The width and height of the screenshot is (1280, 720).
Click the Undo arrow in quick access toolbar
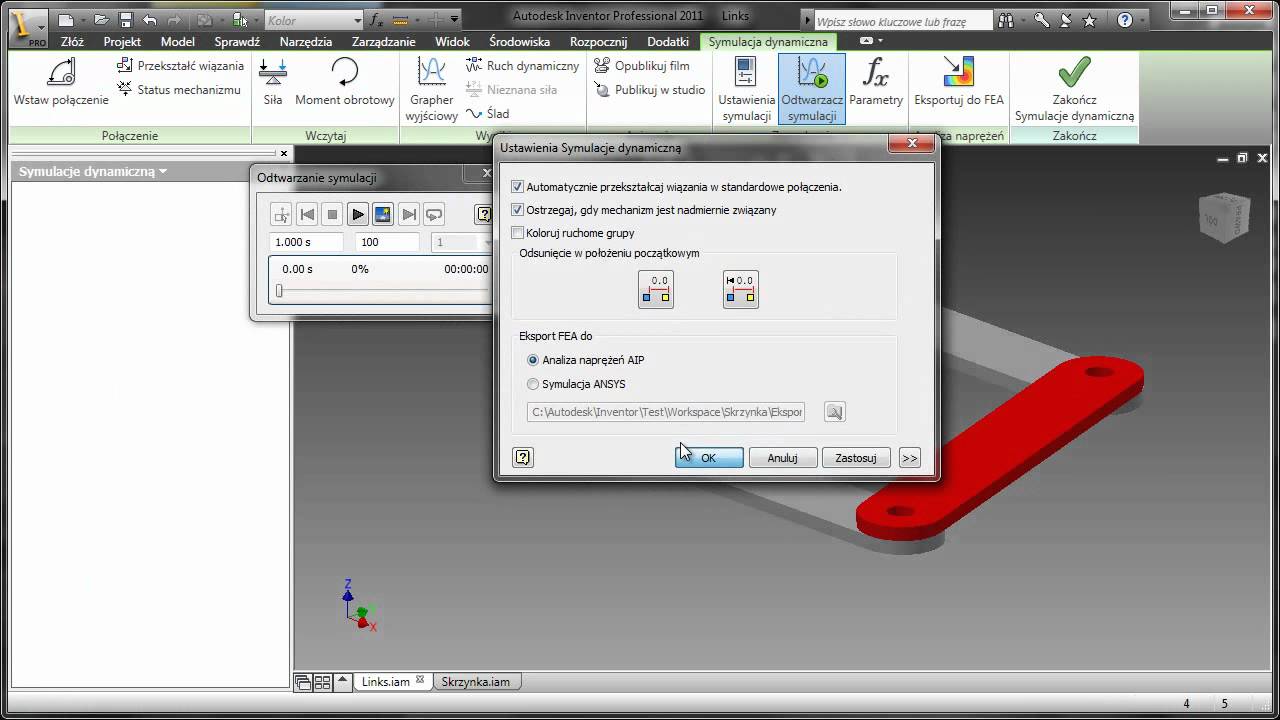[150, 20]
